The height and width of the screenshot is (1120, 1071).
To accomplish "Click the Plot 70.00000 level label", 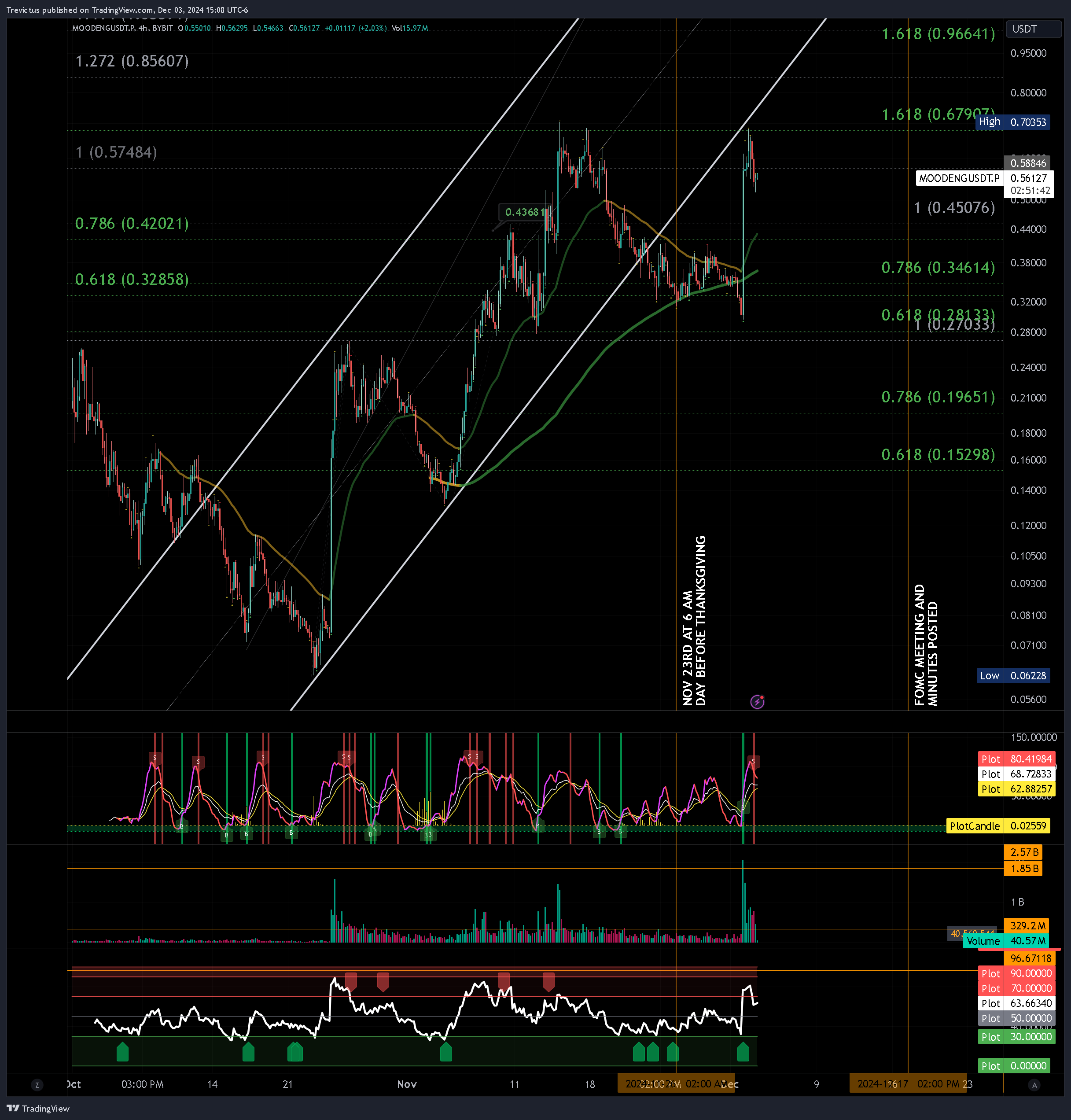I will (x=1016, y=988).
